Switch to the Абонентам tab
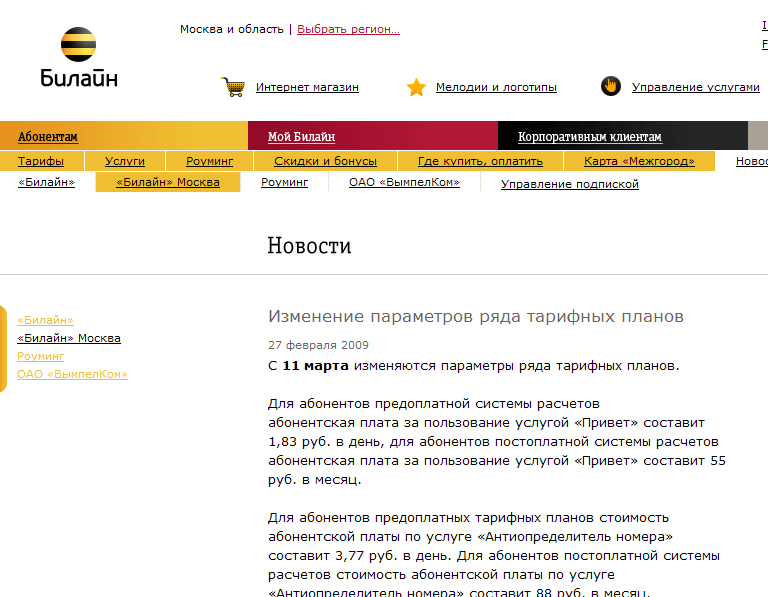Image resolution: width=768 pixels, height=597 pixels. pos(48,137)
